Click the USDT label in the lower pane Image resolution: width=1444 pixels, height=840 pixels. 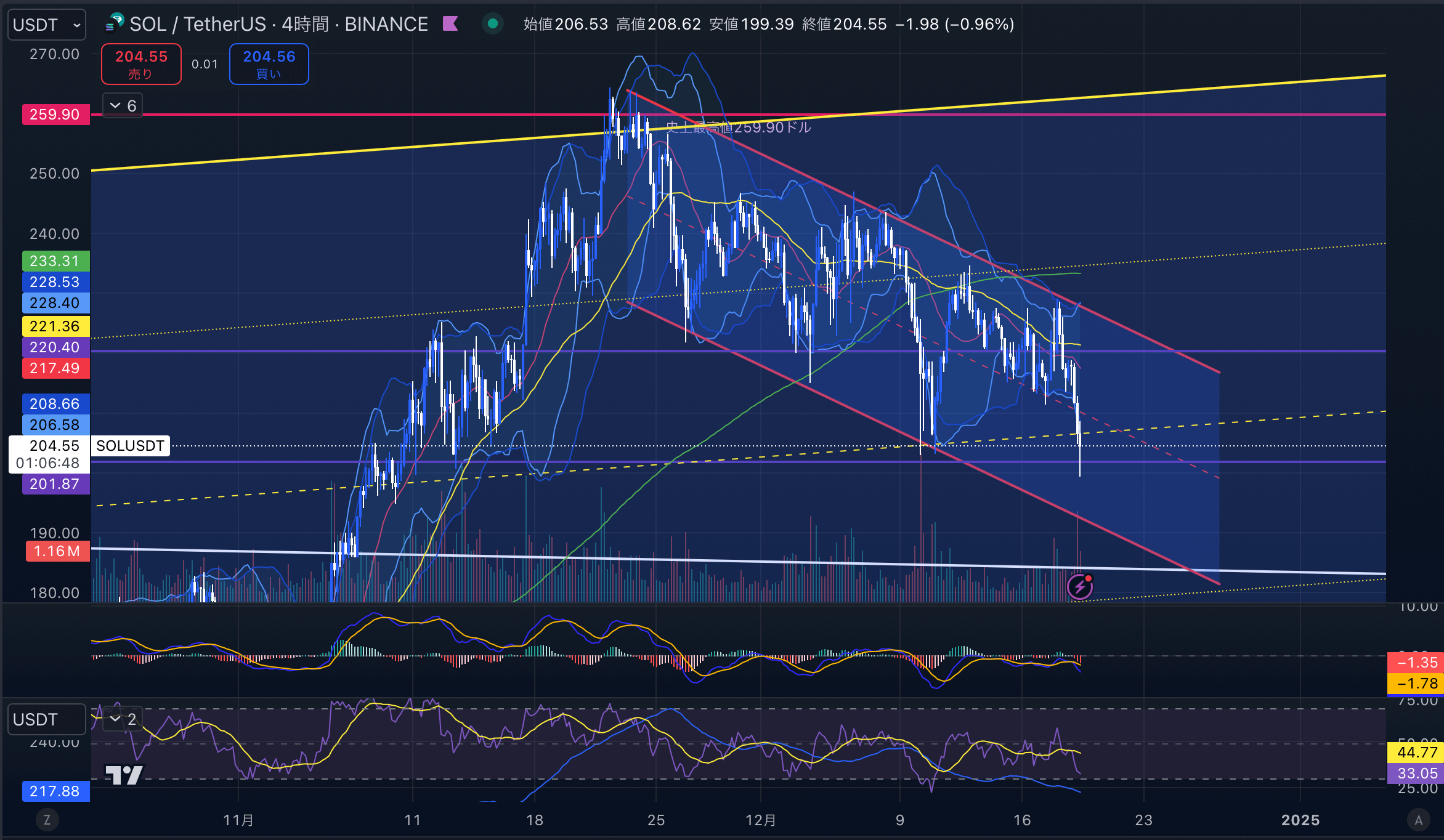point(47,719)
